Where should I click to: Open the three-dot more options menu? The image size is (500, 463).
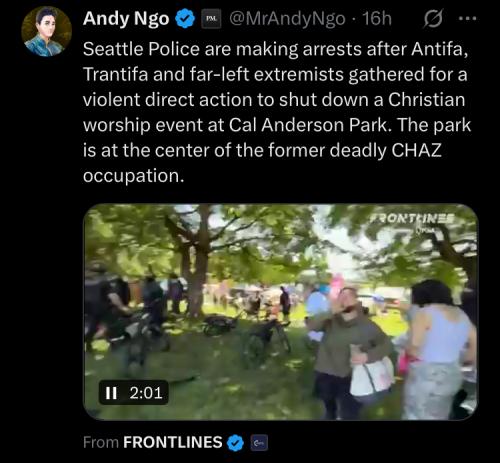[468, 19]
